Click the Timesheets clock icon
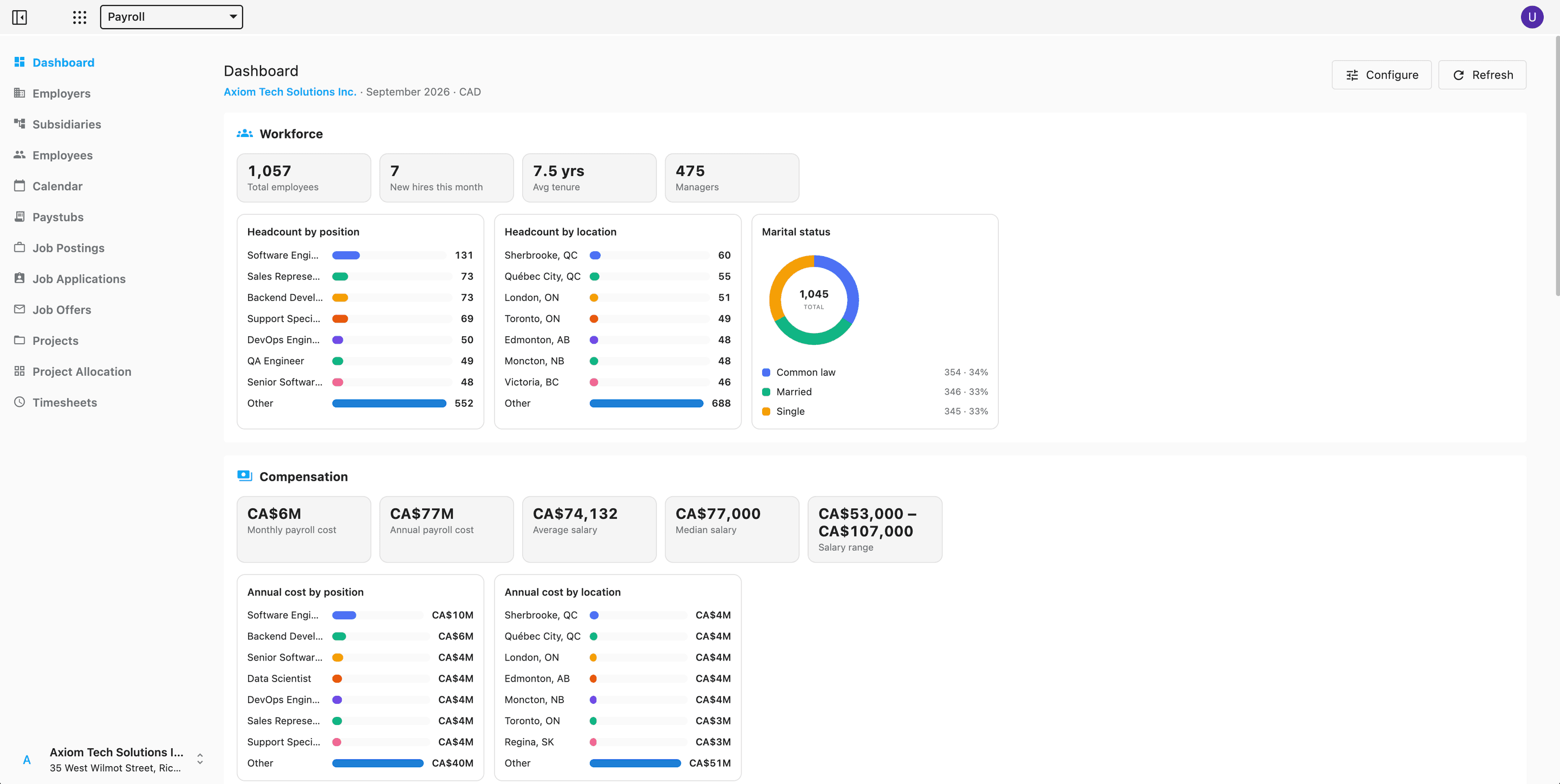Screen dimensions: 1560x784 pyautogui.click(x=19, y=401)
